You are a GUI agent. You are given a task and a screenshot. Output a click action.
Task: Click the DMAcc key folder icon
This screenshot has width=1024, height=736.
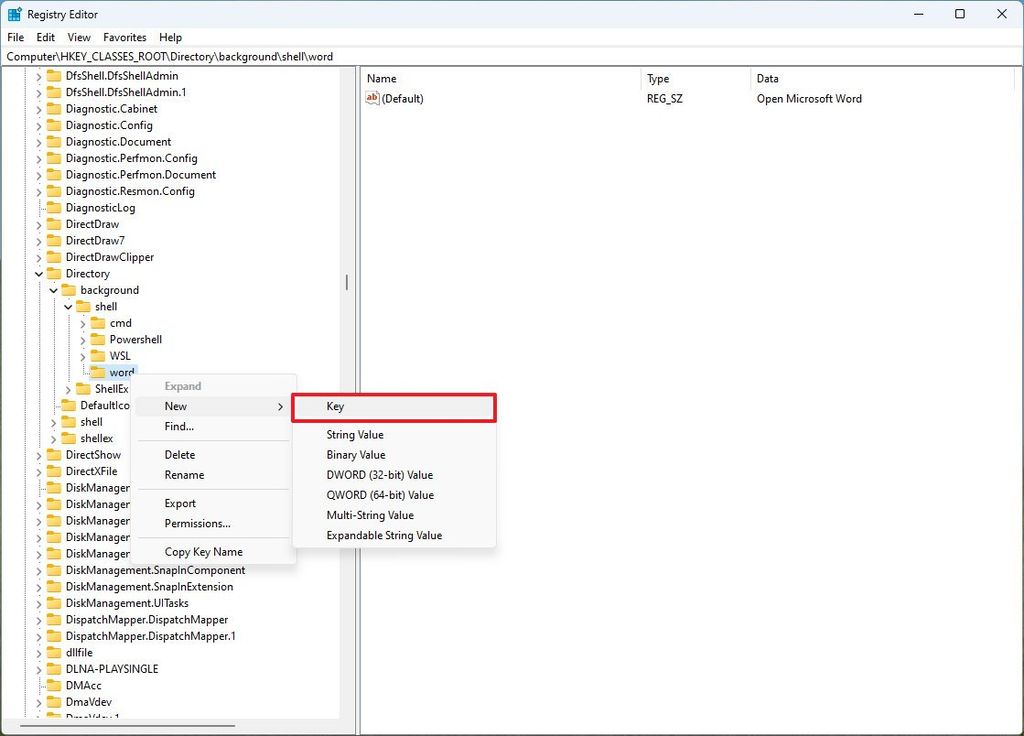(56, 685)
